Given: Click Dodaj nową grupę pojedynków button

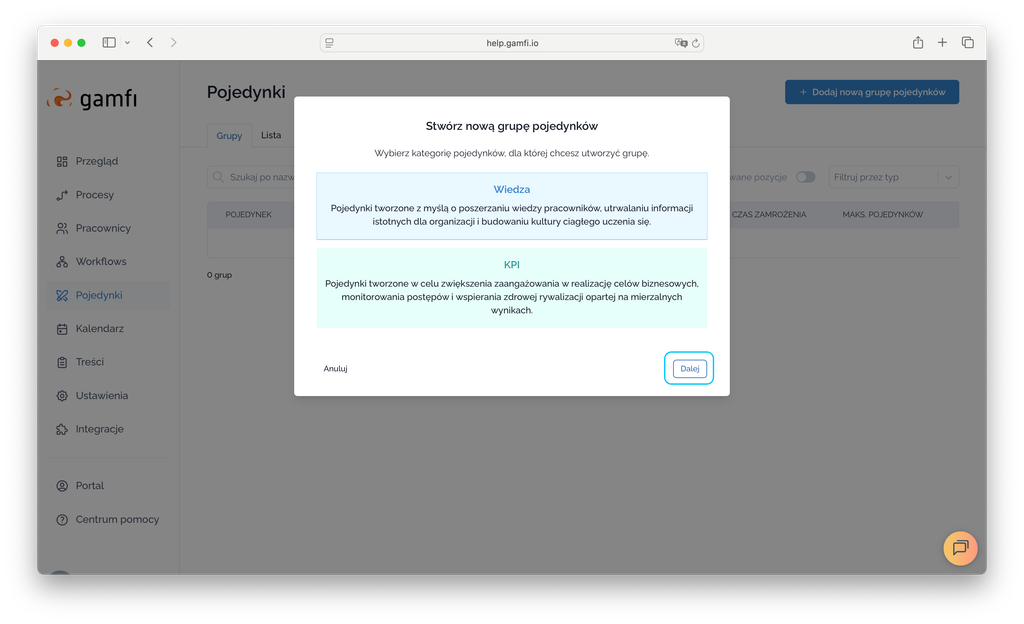Looking at the screenshot, I should pyautogui.click(x=872, y=92).
